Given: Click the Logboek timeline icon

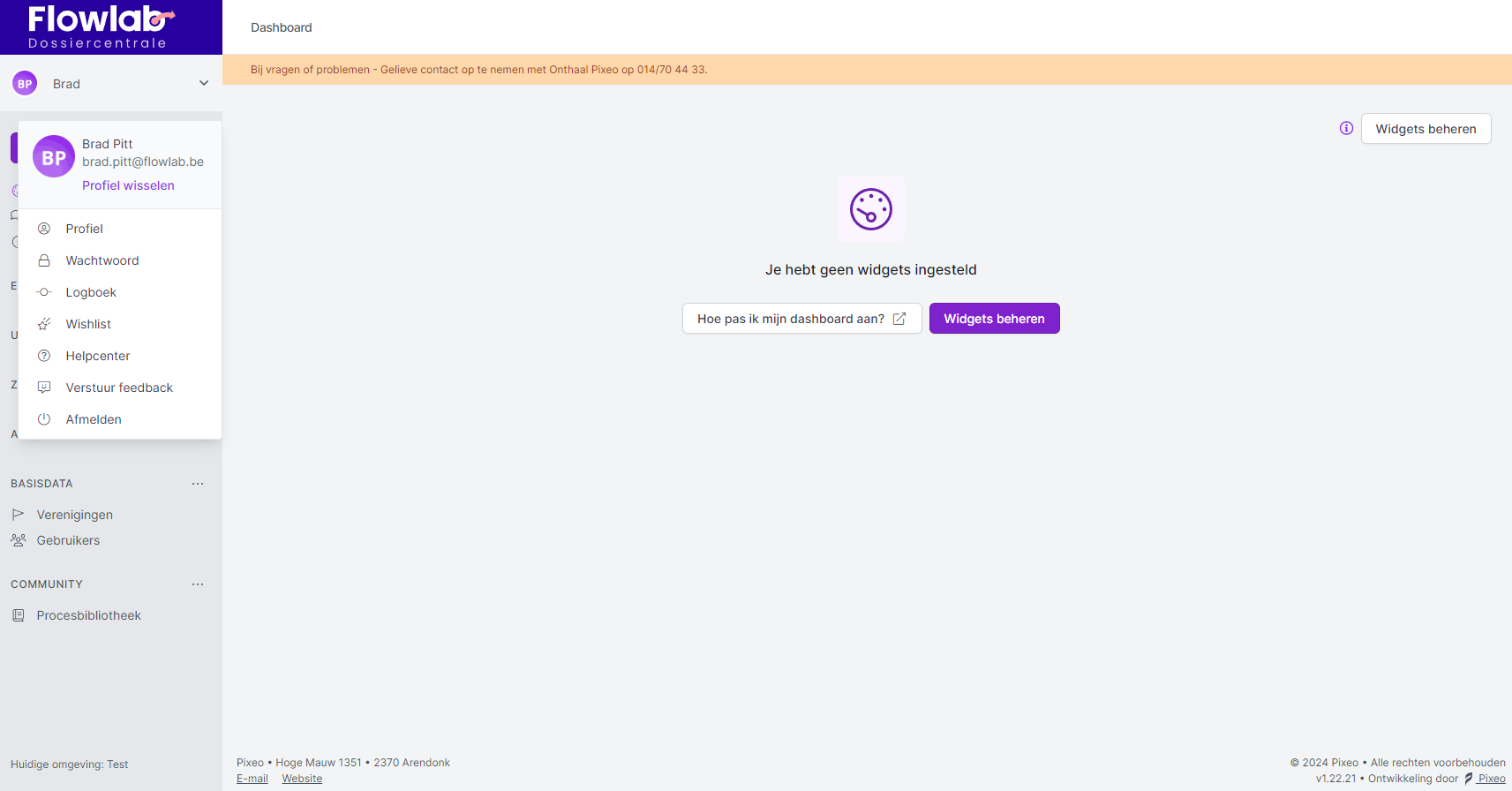Looking at the screenshot, I should (x=44, y=292).
